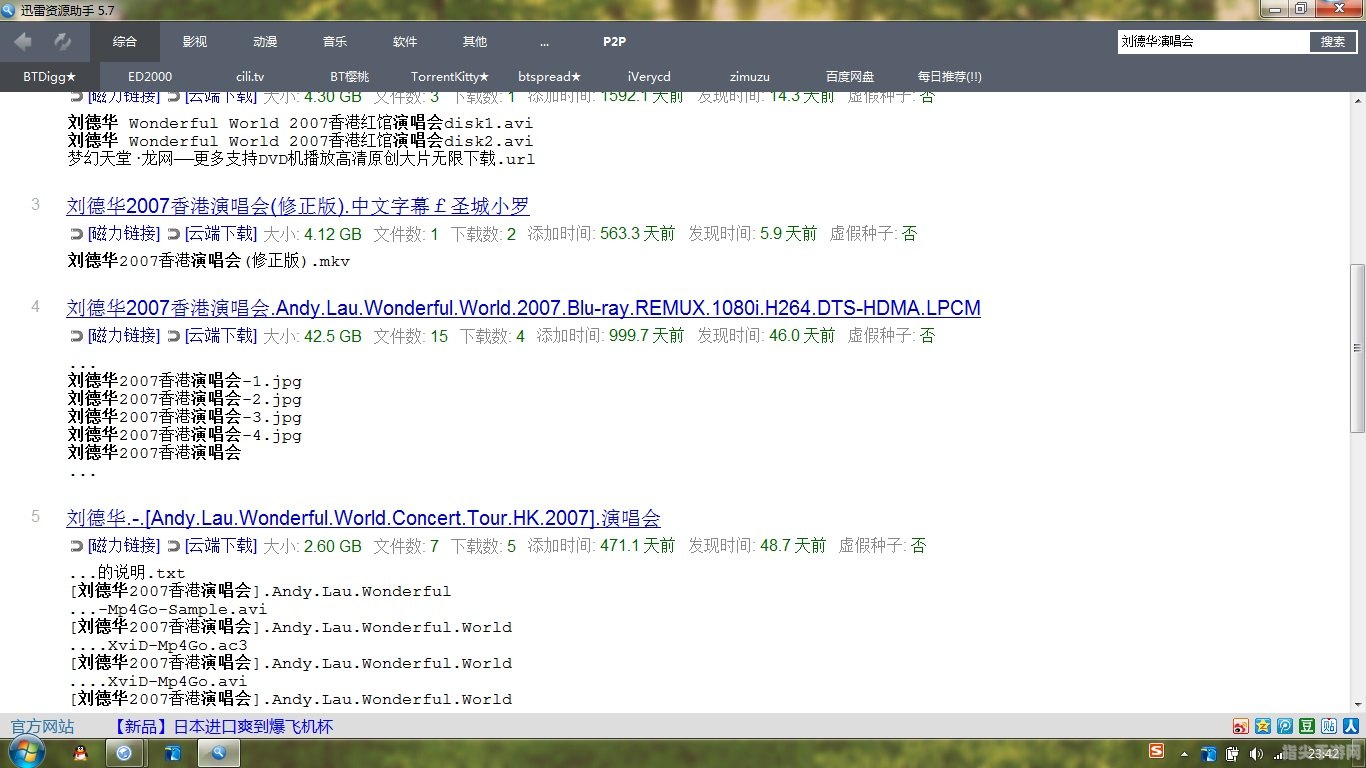1366x768 pixels.
Task: Select the iVerycd source
Action: (x=650, y=76)
